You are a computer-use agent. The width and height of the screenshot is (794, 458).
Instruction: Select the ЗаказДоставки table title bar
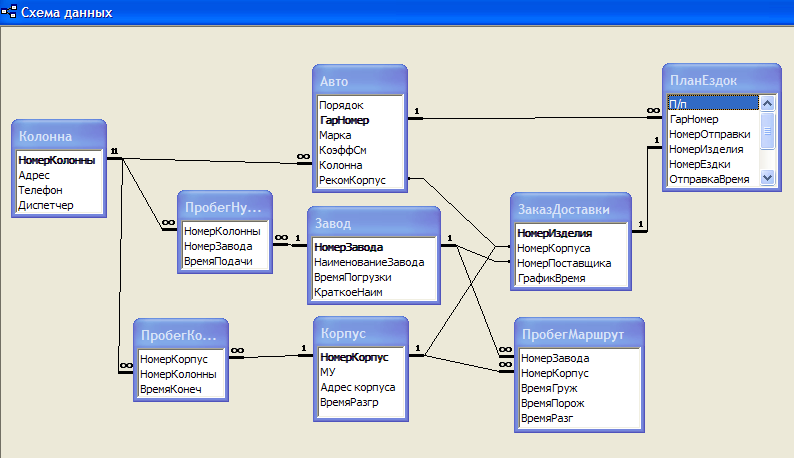coord(571,209)
